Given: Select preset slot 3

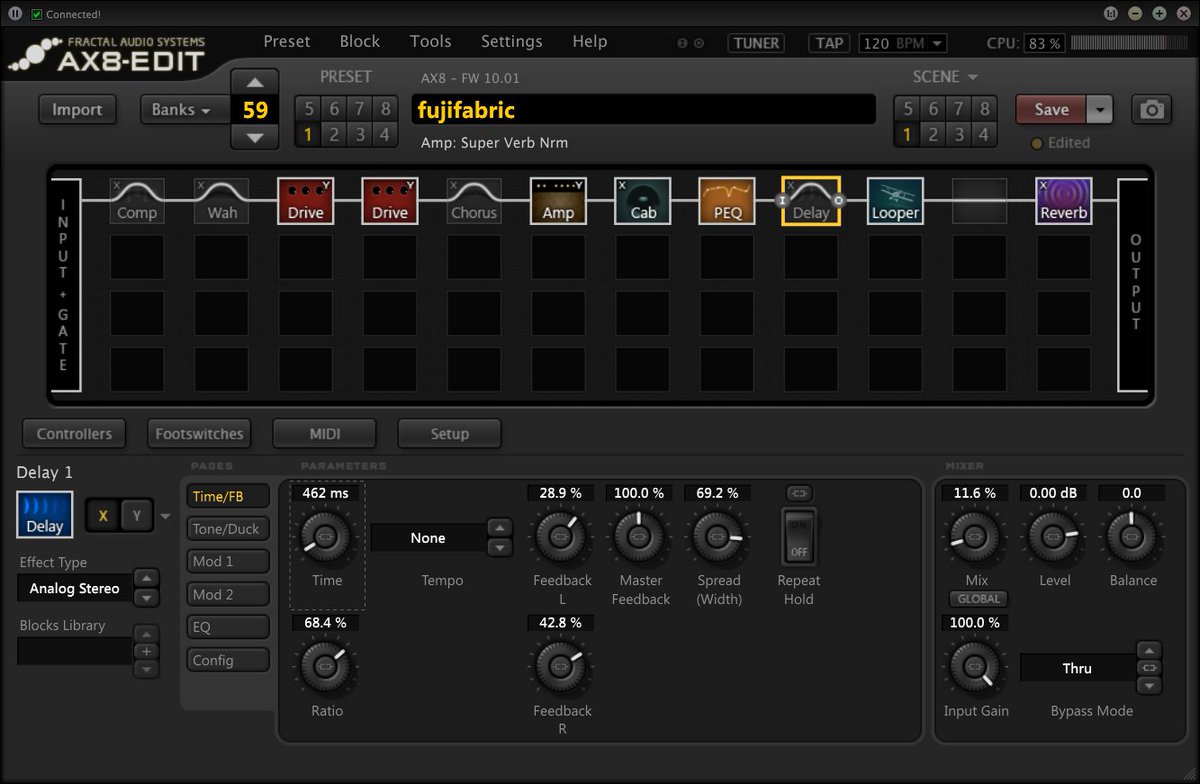Looking at the screenshot, I should point(359,134).
